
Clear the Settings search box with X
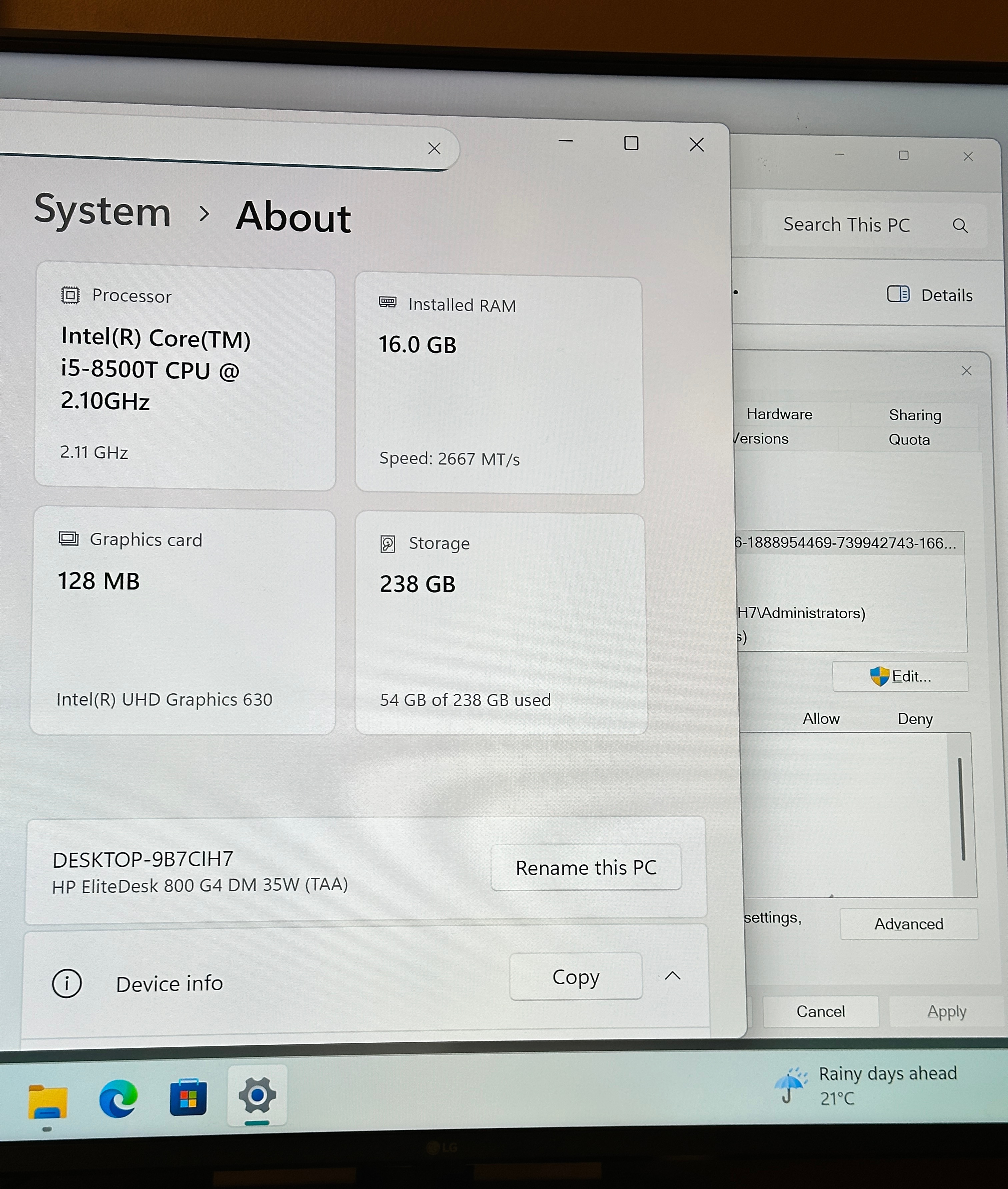pos(434,149)
